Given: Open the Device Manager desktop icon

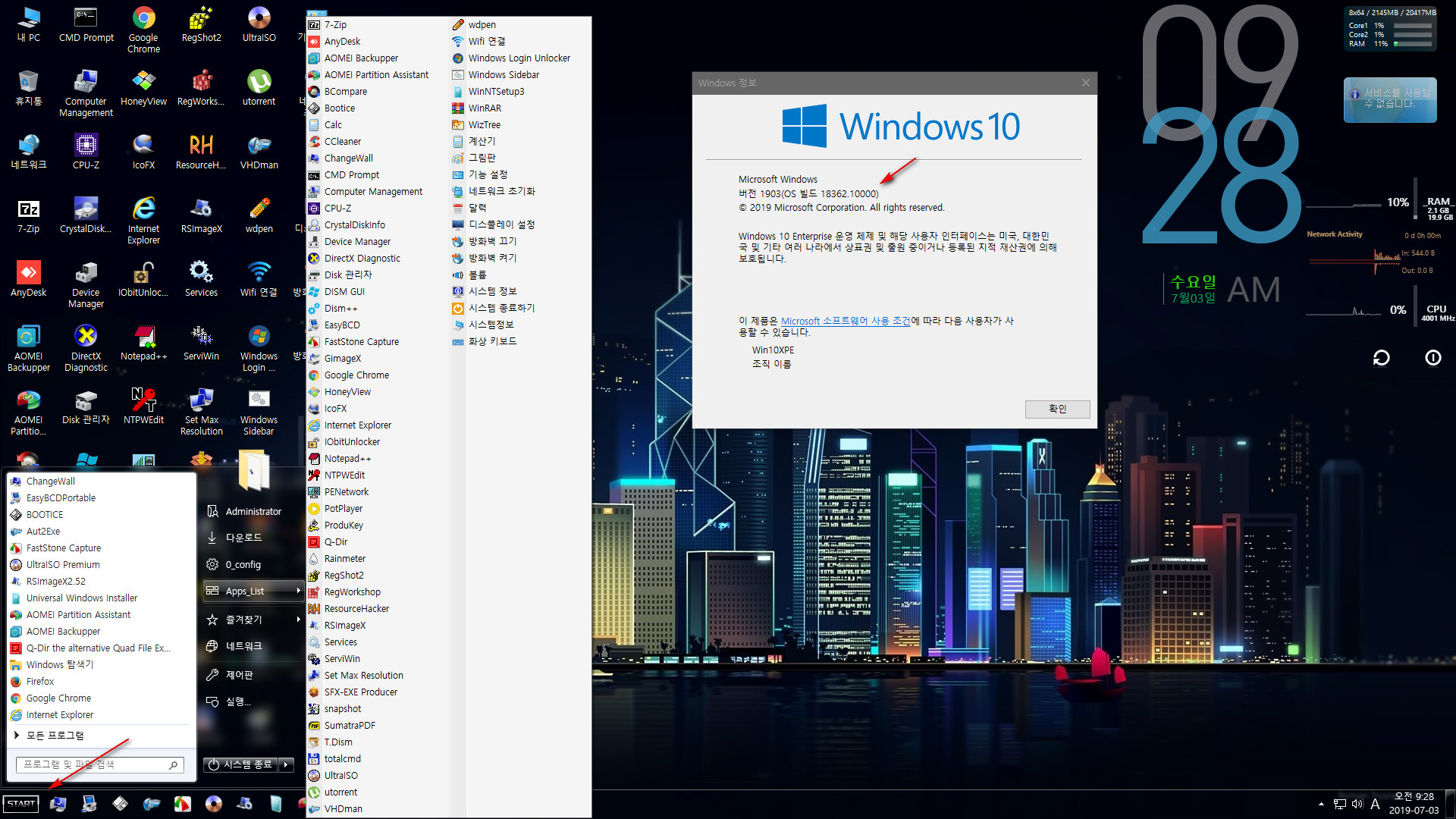Looking at the screenshot, I should tap(86, 285).
